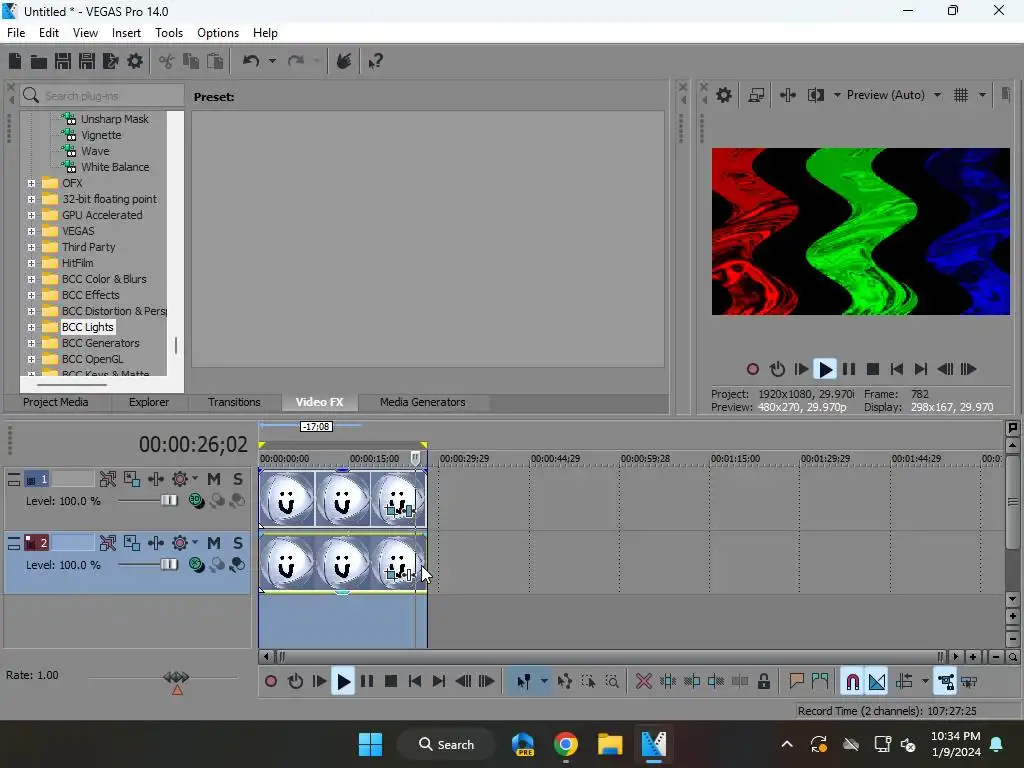
Task: Click the playback Rate slider handle
Action: coord(176,677)
